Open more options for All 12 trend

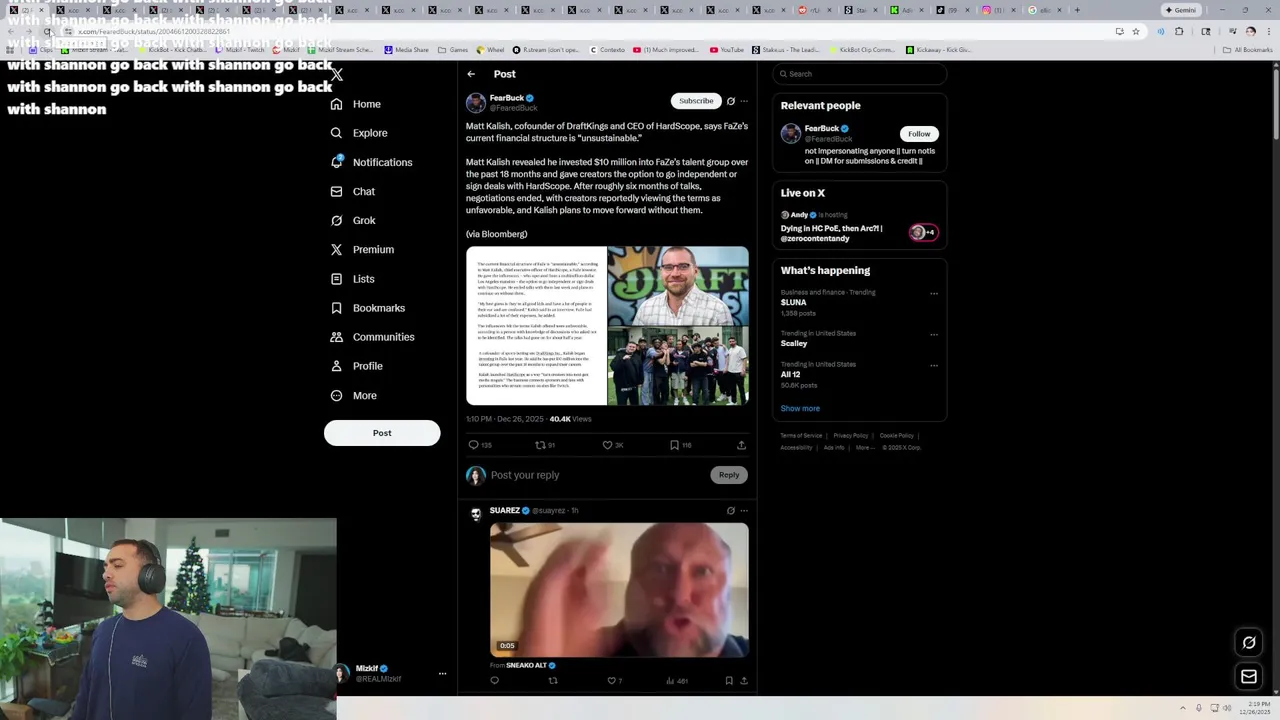click(934, 366)
